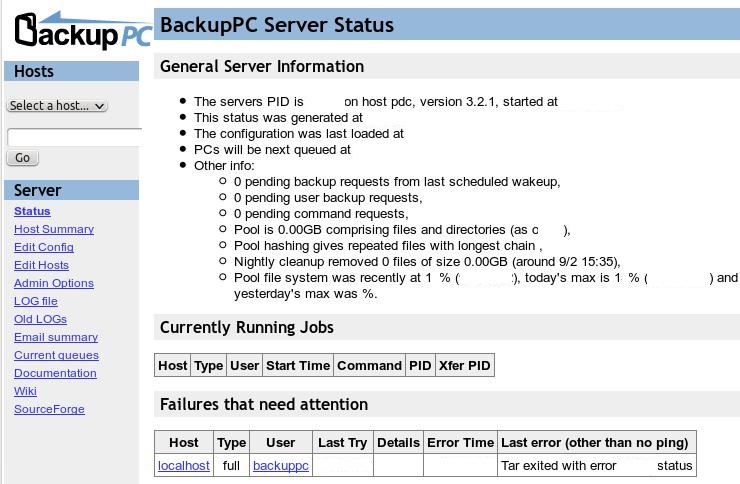Image resolution: width=740 pixels, height=484 pixels.
Task: Click the 'Currently Running Jobs' heading
Action: pos(247,327)
